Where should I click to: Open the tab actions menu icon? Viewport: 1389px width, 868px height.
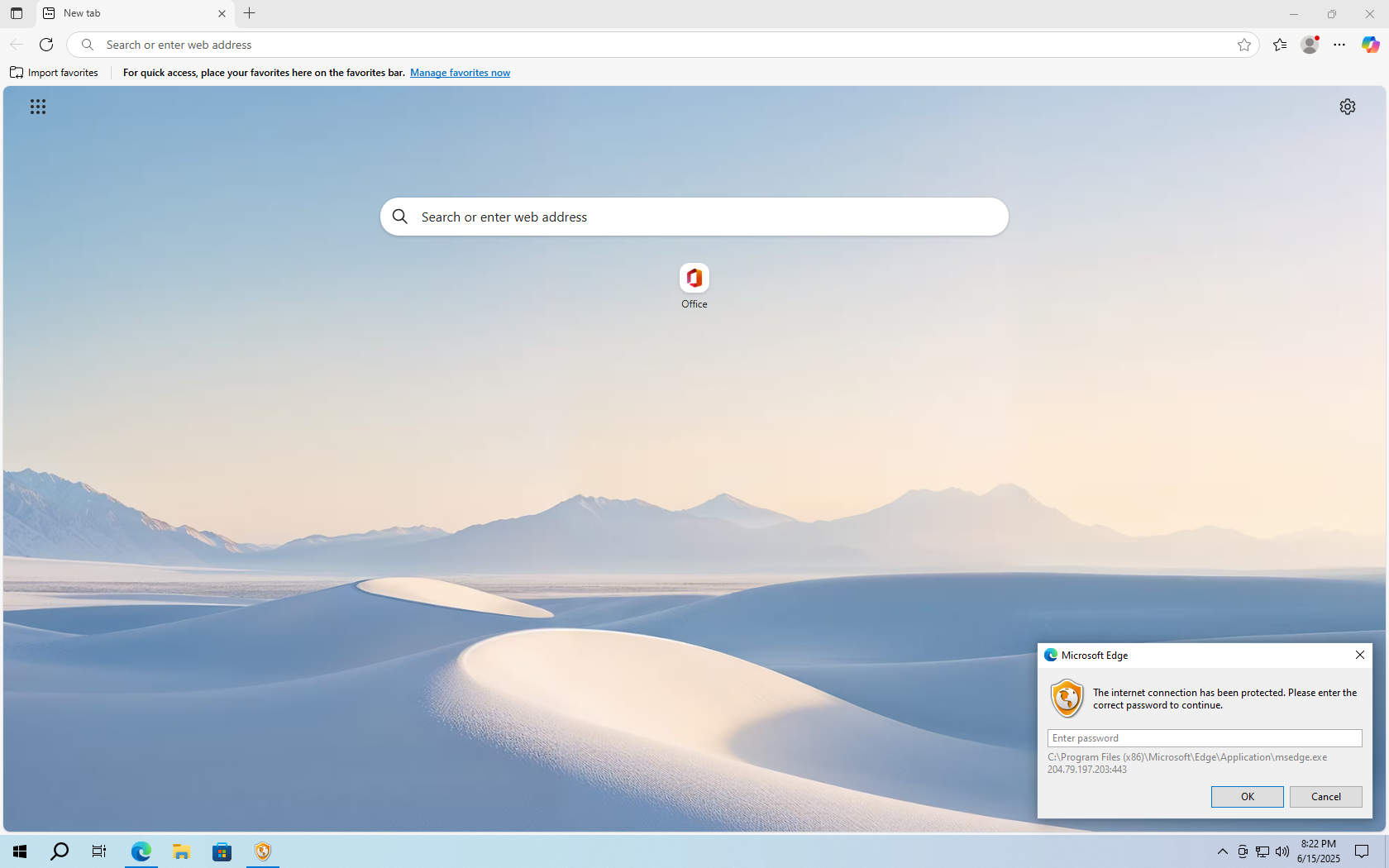tap(16, 13)
